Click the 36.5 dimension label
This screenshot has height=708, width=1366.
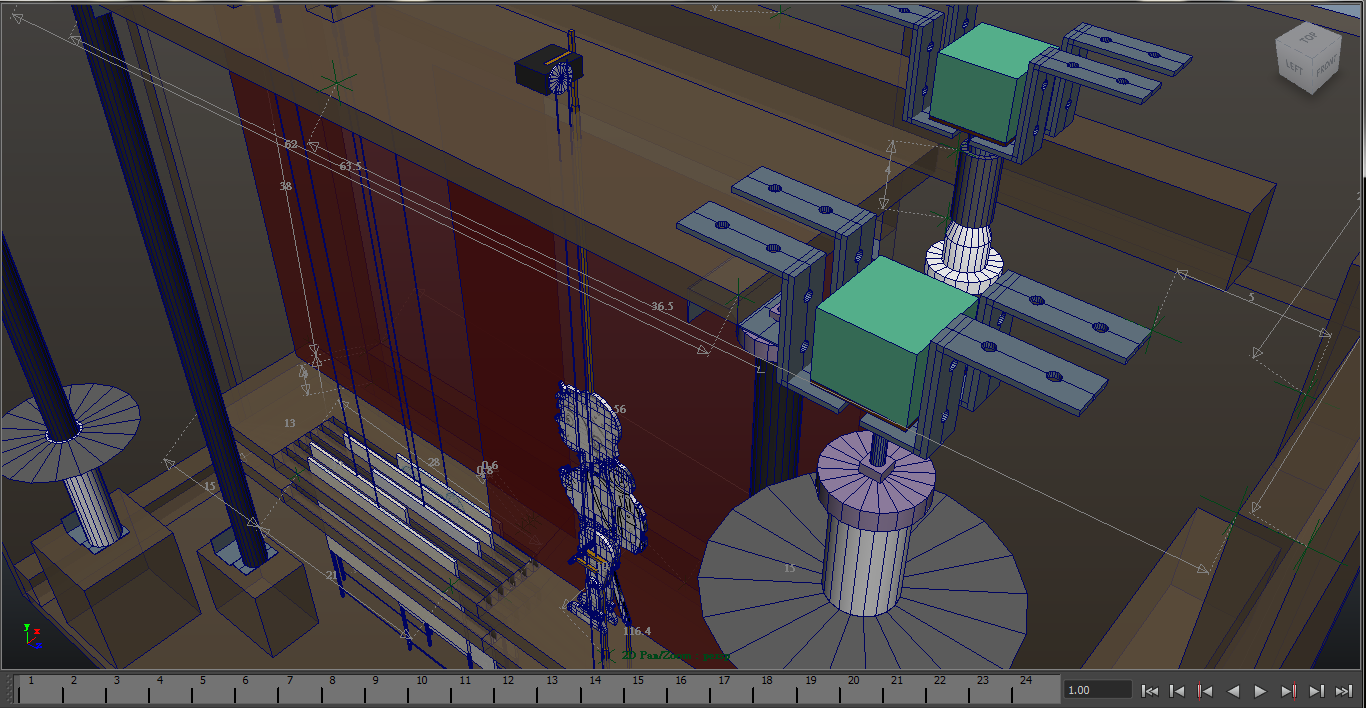pos(662,306)
